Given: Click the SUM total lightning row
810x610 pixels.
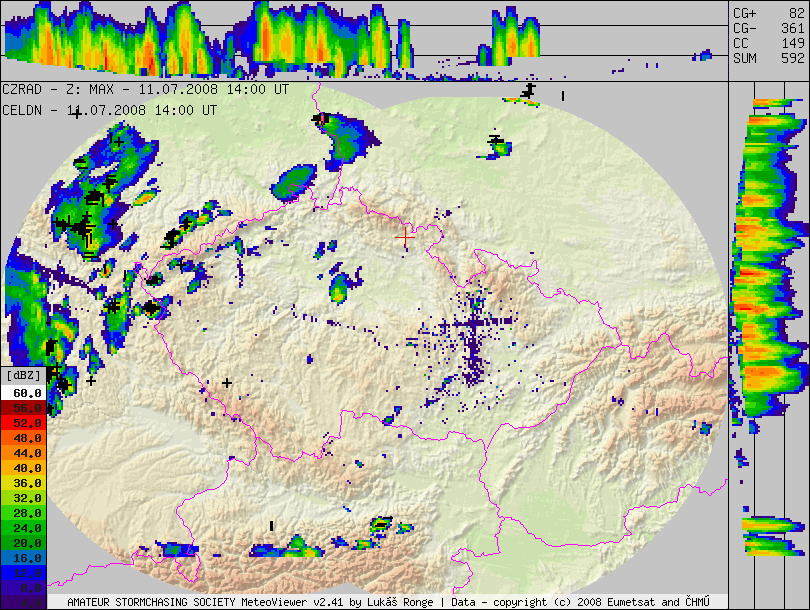Looking at the screenshot, I should click(x=768, y=59).
